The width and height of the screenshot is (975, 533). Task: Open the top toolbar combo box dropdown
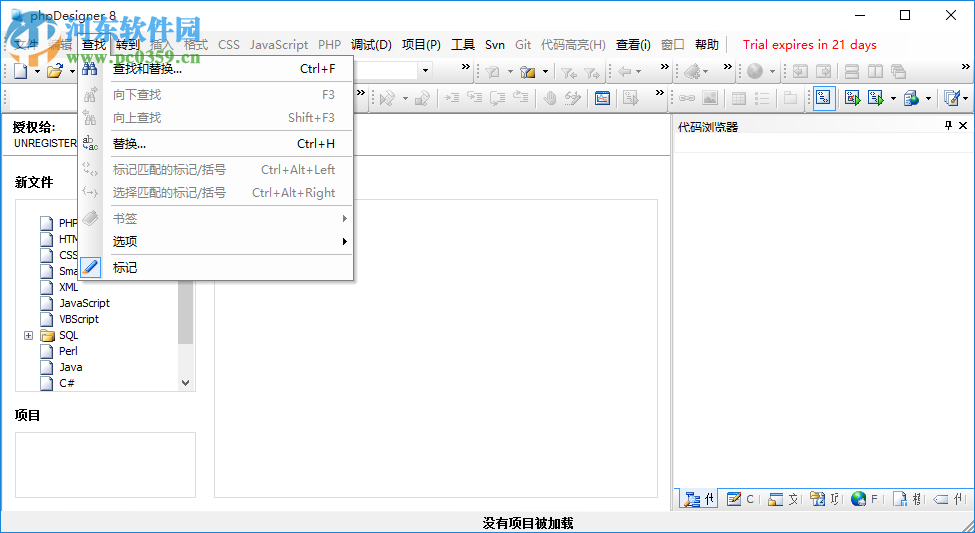(425, 70)
